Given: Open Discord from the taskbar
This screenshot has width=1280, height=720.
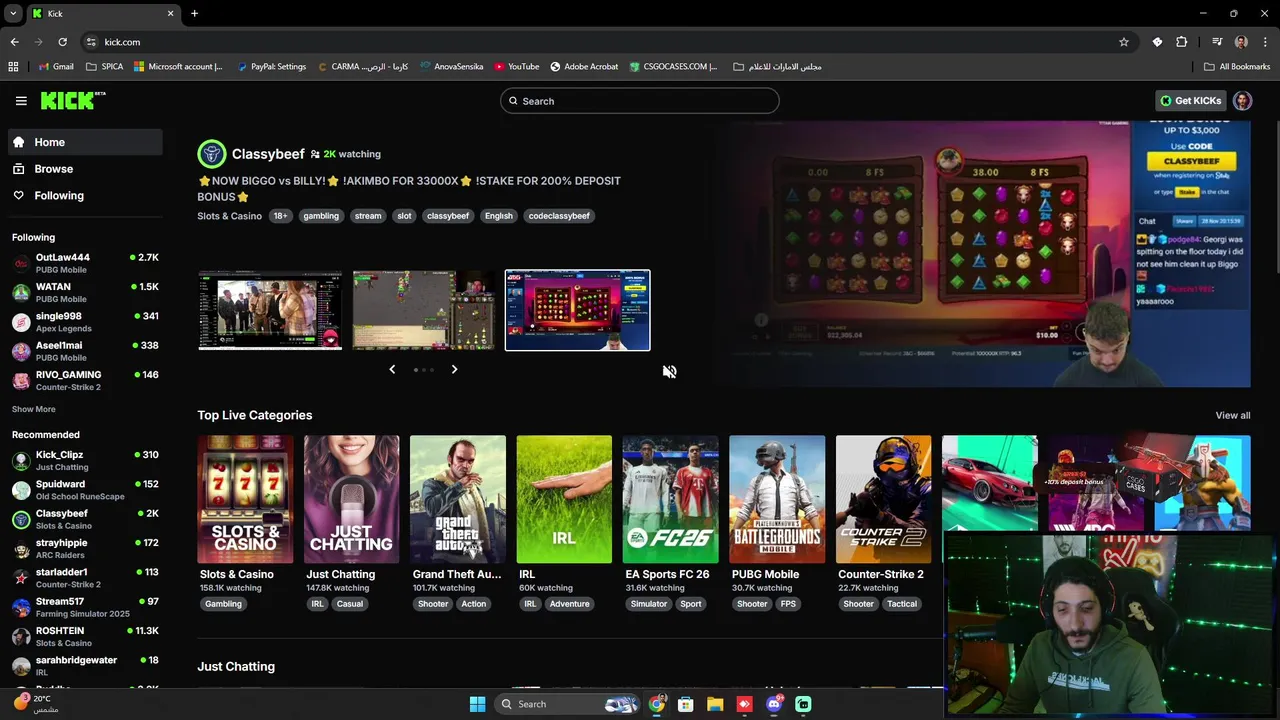Looking at the screenshot, I should [773, 704].
